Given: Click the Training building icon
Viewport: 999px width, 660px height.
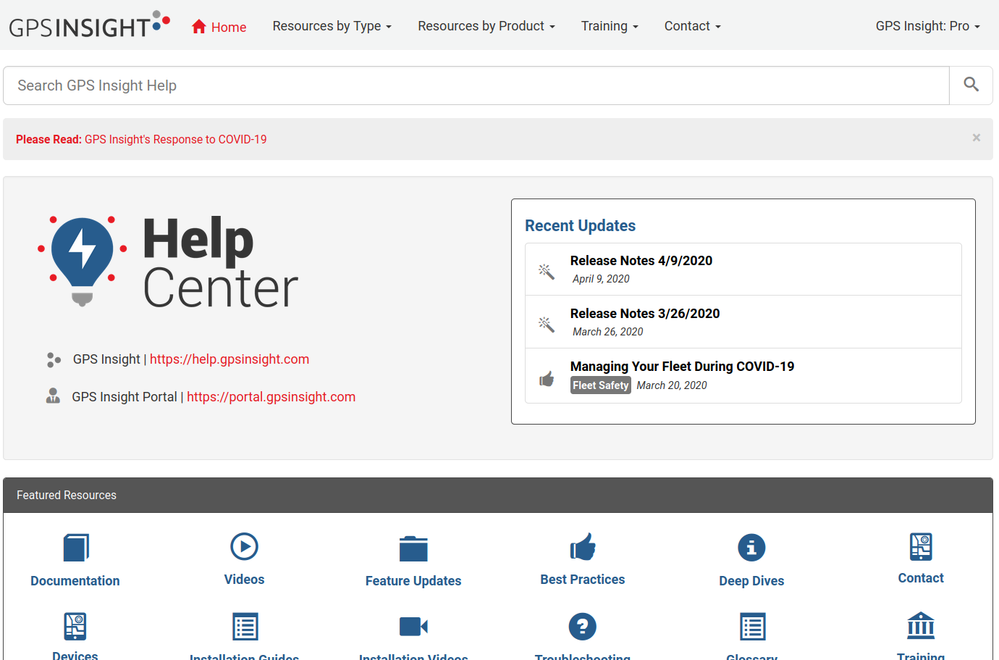Looking at the screenshot, I should [x=920, y=626].
